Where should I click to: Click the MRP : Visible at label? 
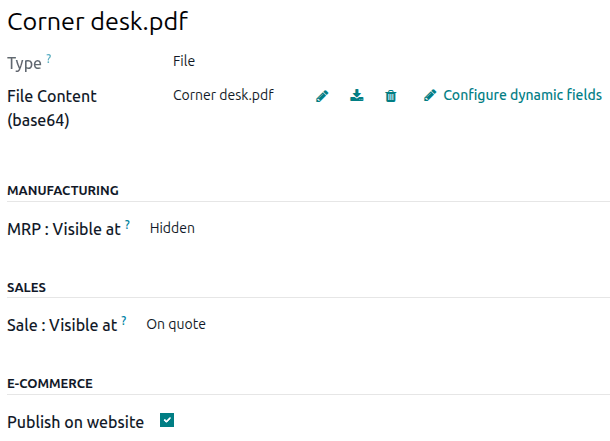pos(64,229)
